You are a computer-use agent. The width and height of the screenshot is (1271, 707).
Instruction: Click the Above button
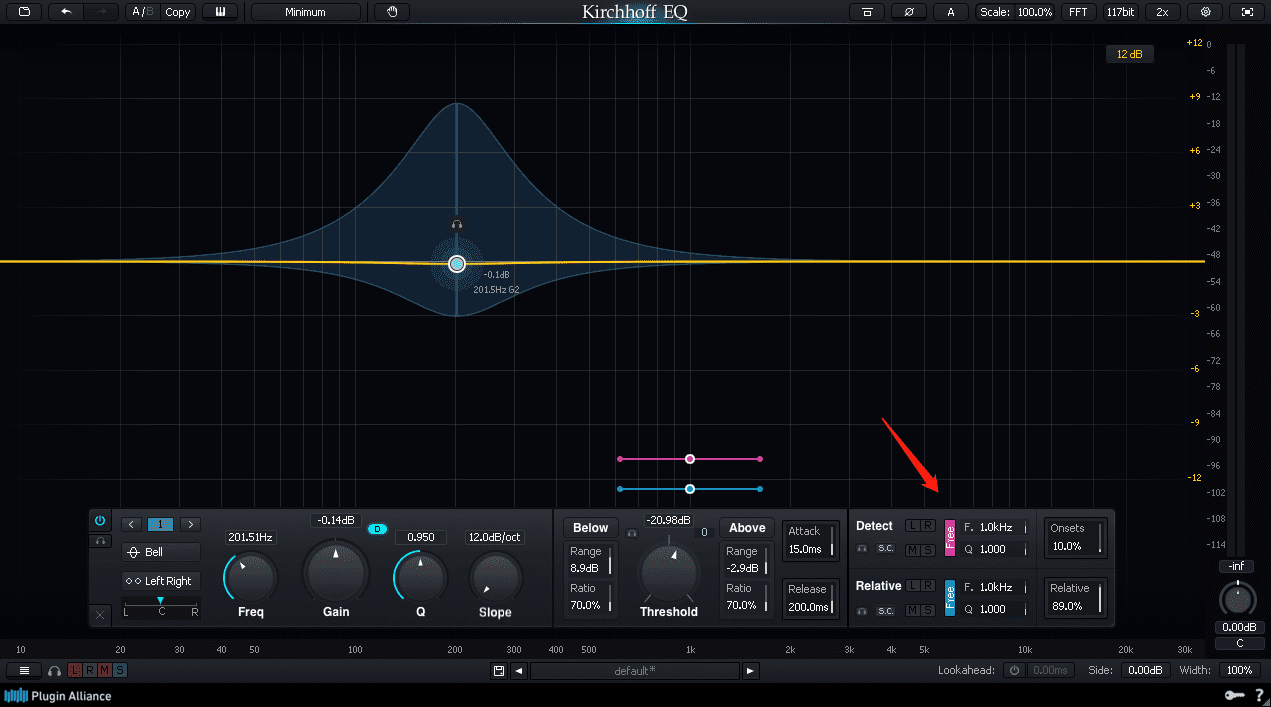pos(747,528)
